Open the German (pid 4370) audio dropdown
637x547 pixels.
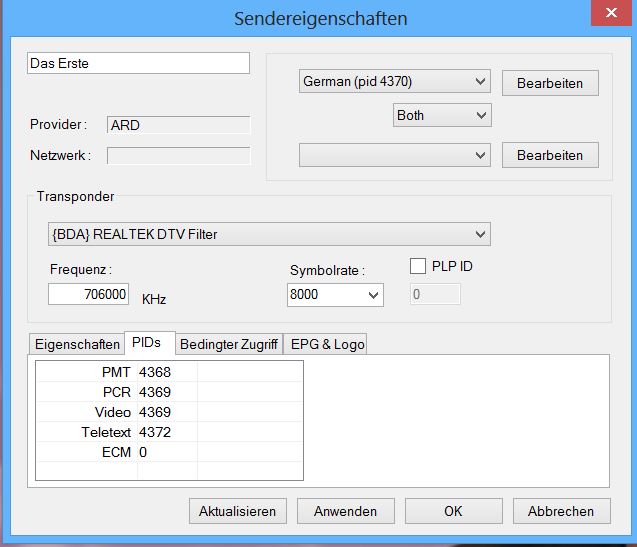(x=394, y=82)
